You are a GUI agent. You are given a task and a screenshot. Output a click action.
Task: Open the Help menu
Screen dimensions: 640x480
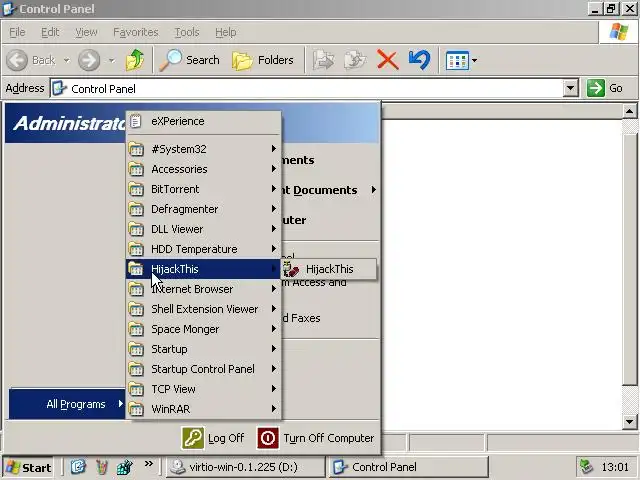[225, 32]
